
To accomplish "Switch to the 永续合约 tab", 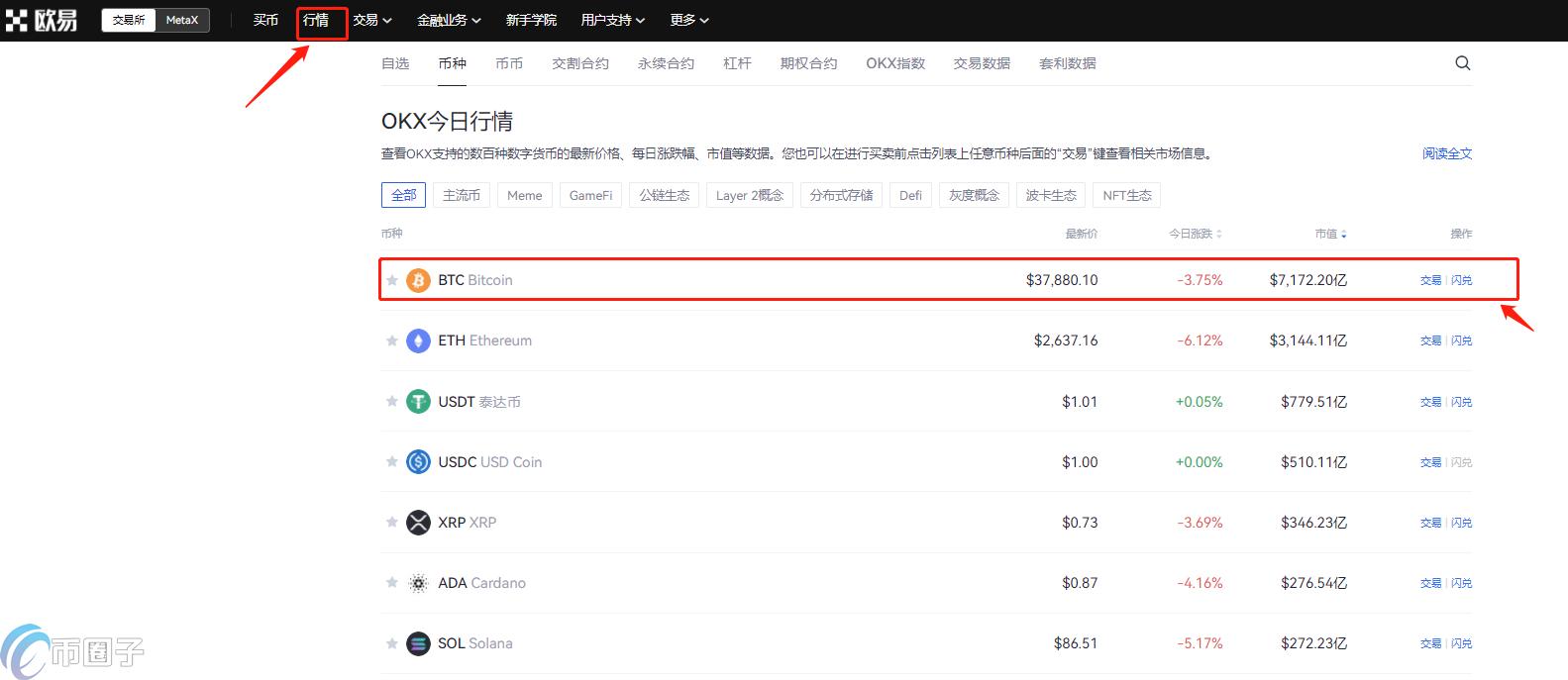I will pos(667,63).
